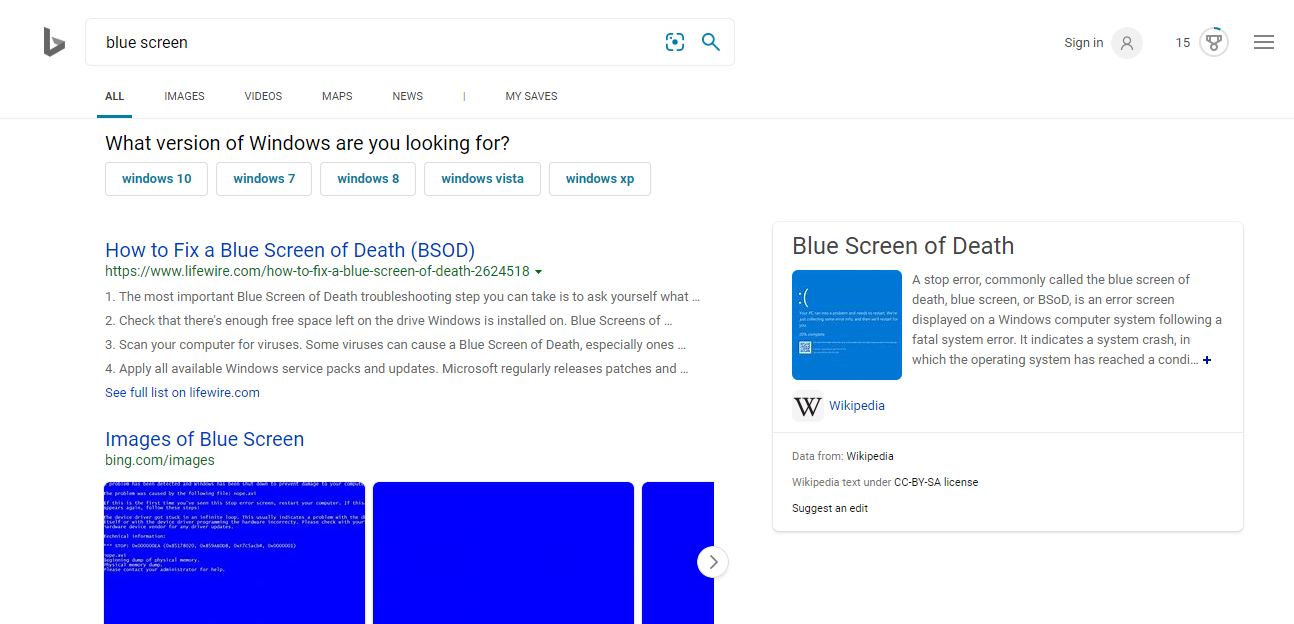Click the Wikipedia logo in the knowledge panel
1294x624 pixels.
click(x=807, y=406)
